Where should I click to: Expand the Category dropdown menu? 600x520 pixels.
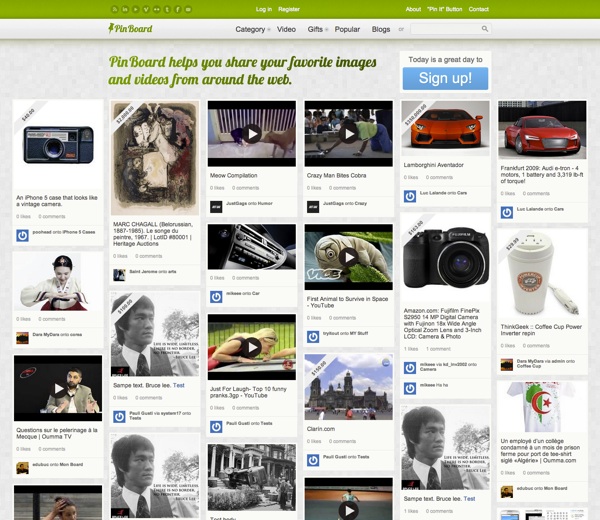click(x=253, y=29)
